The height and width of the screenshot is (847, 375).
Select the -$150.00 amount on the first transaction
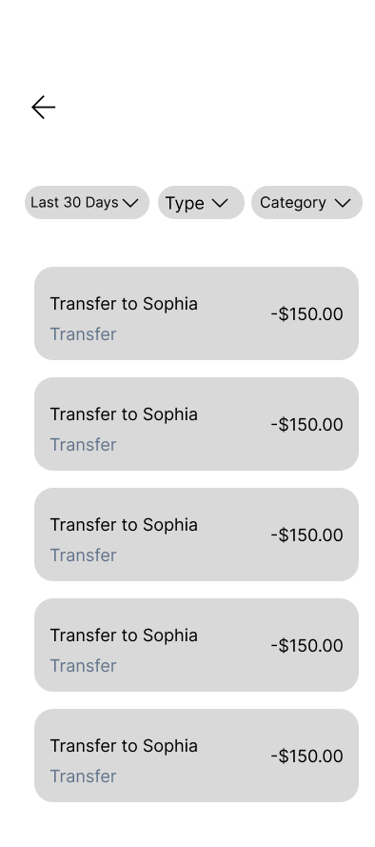coord(307,314)
